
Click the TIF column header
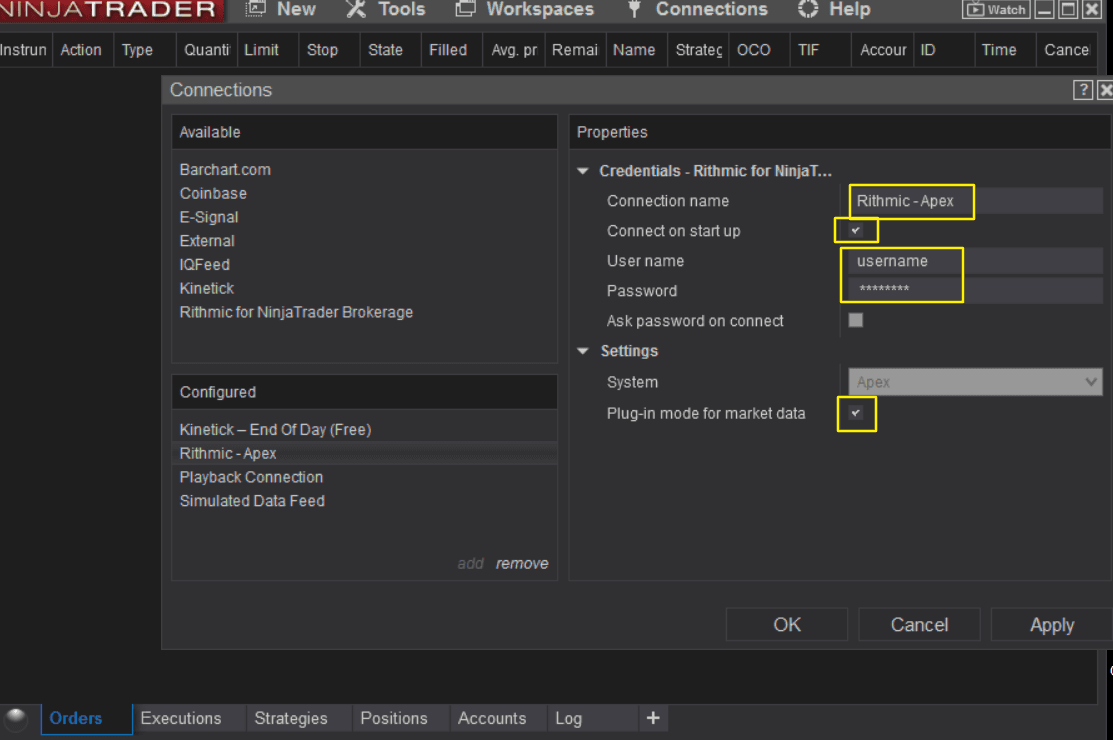tap(820, 50)
